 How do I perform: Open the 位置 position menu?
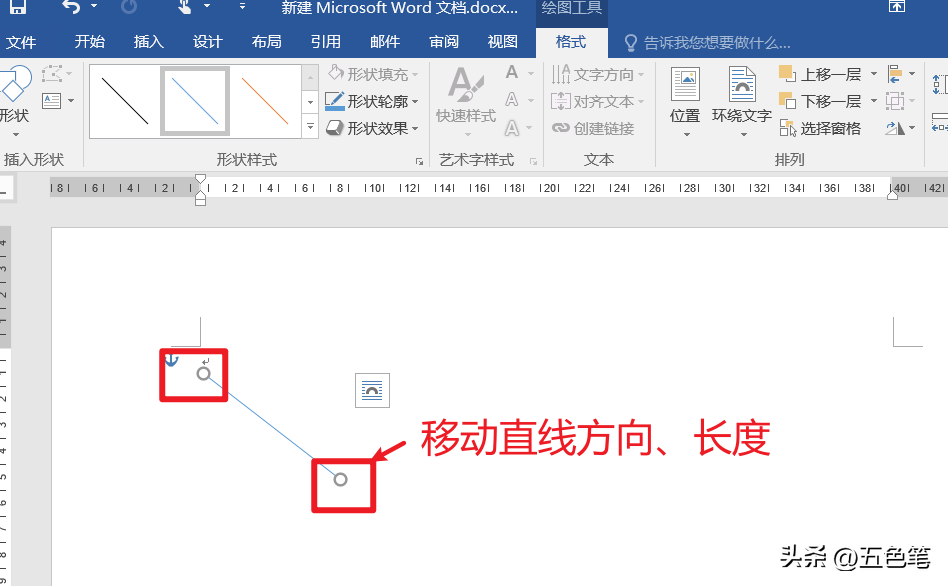pos(685,102)
